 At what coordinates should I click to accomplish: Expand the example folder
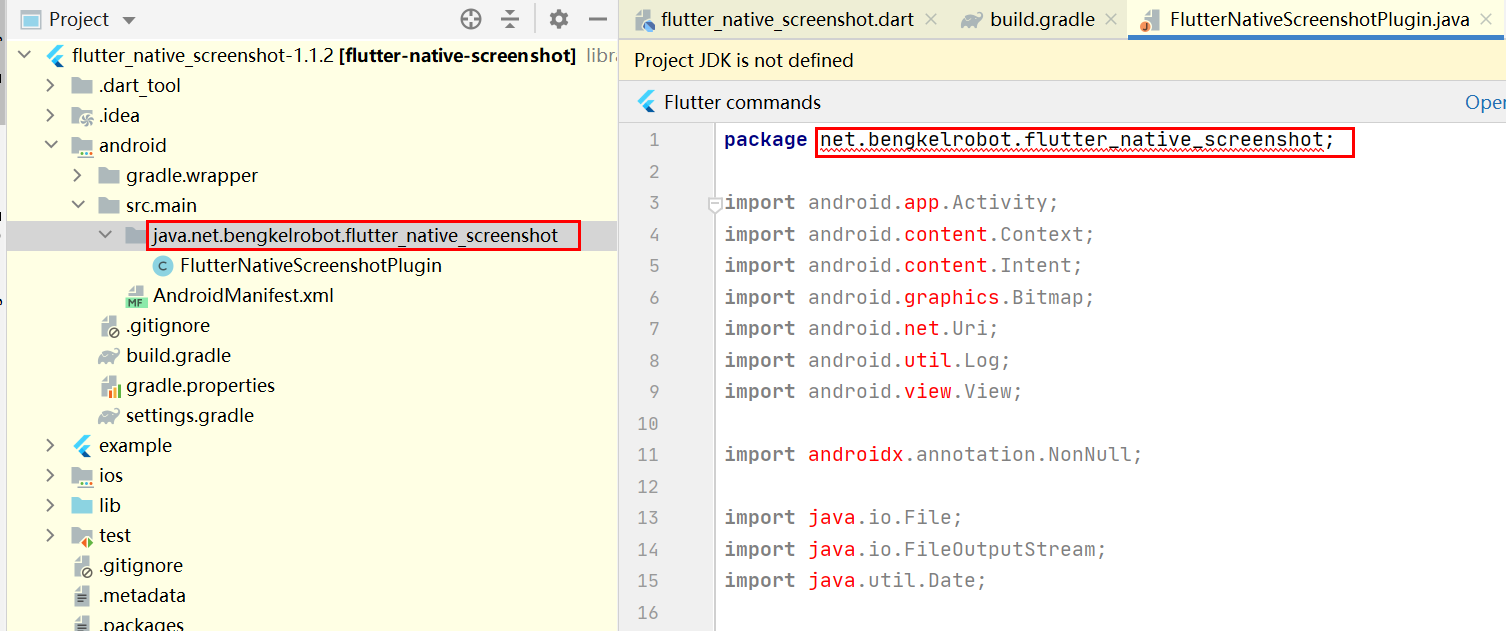pyautogui.click(x=50, y=445)
